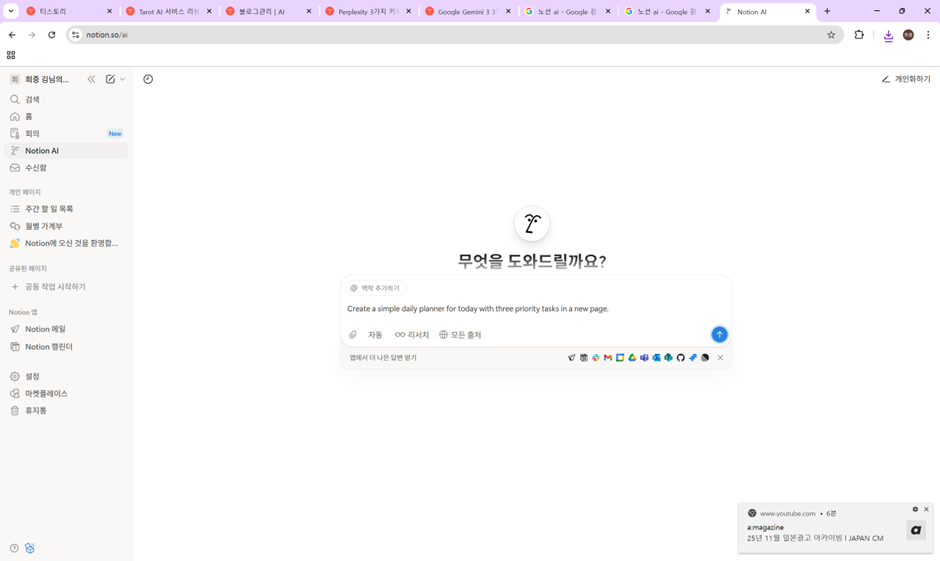This screenshot has height=561, width=940.
Task: Open the help question mark icon
Action: point(14,548)
